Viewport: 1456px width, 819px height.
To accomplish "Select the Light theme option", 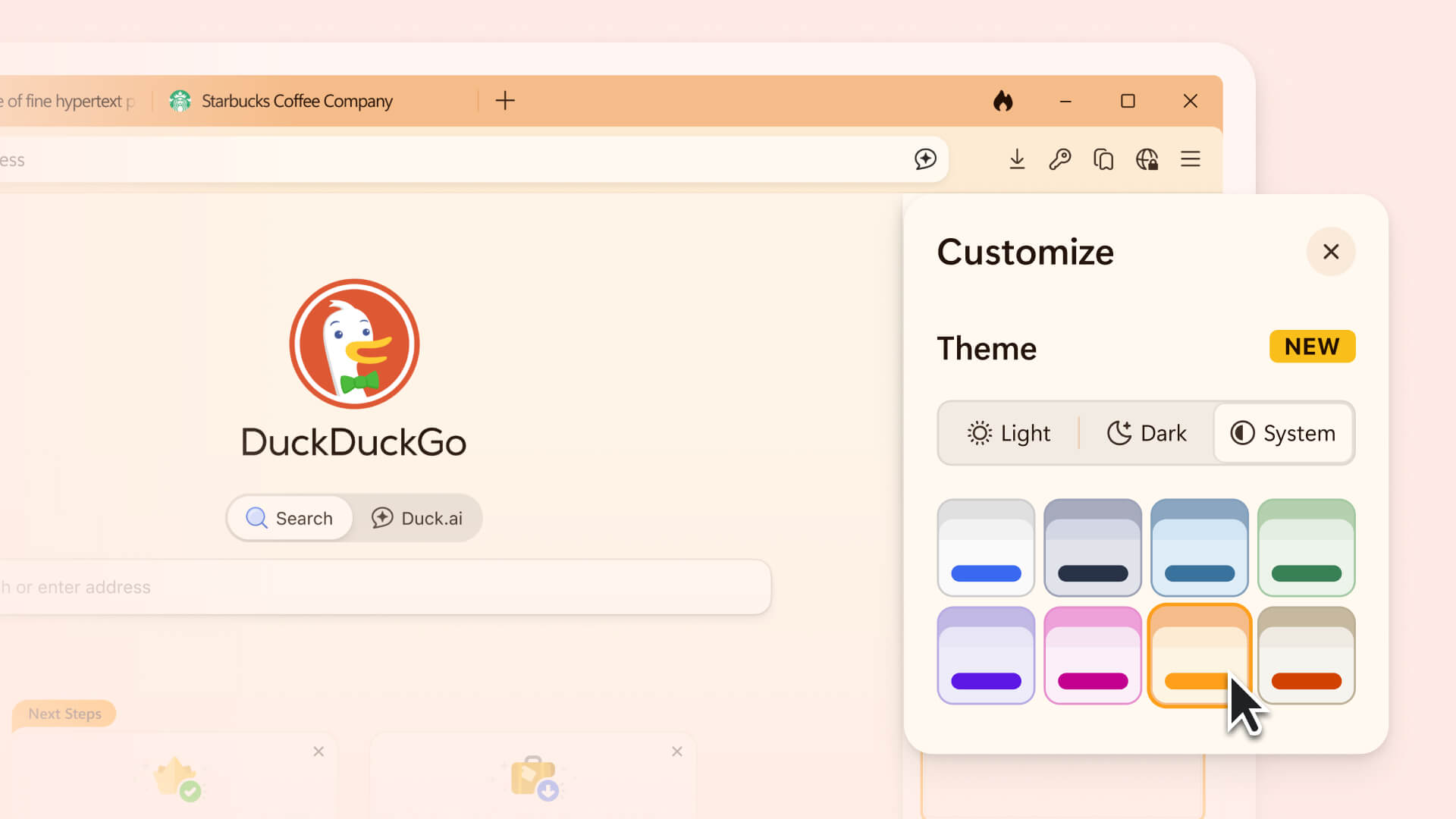I will coord(1009,433).
